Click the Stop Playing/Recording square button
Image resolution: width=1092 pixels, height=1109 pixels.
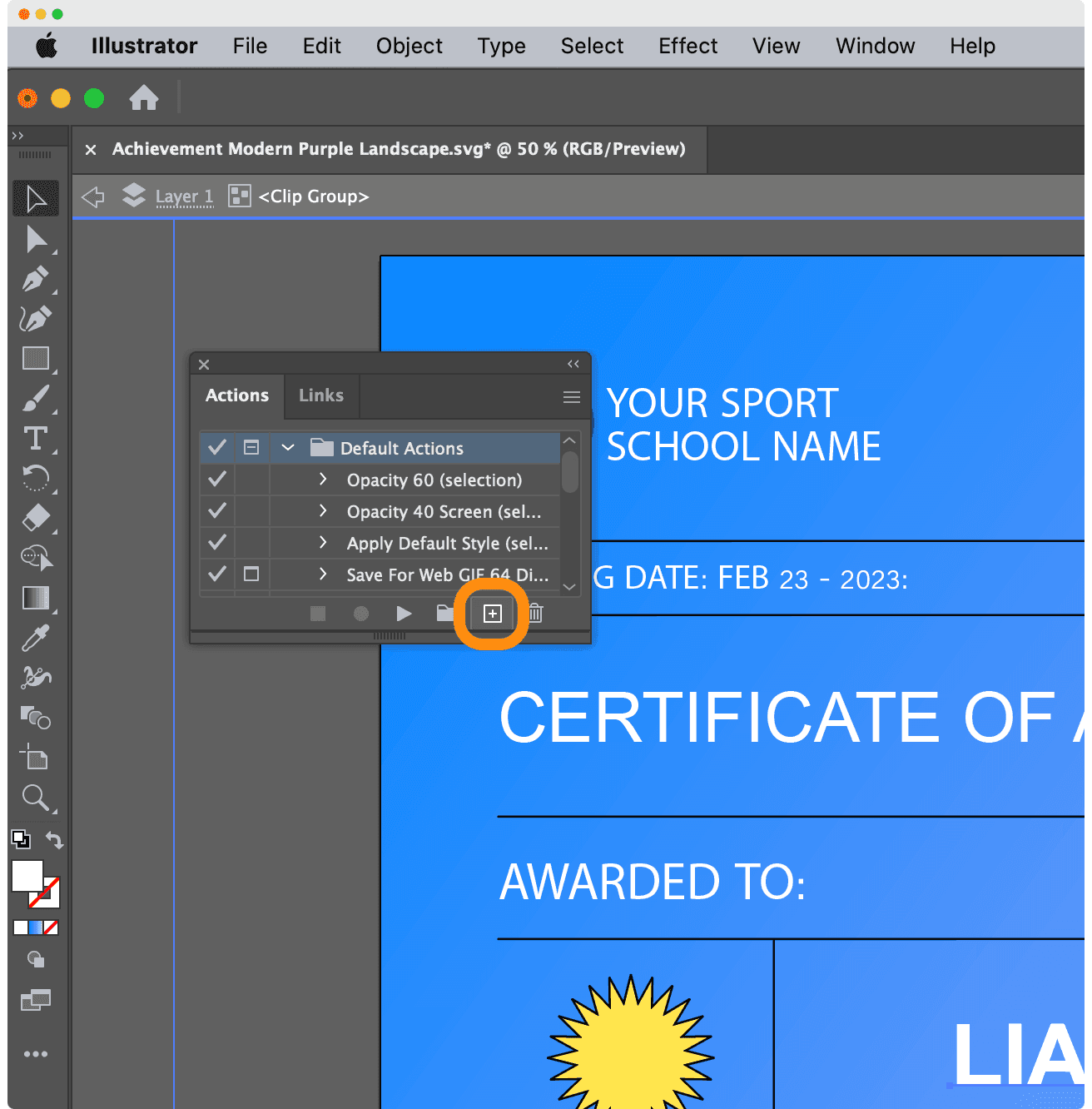click(x=318, y=614)
